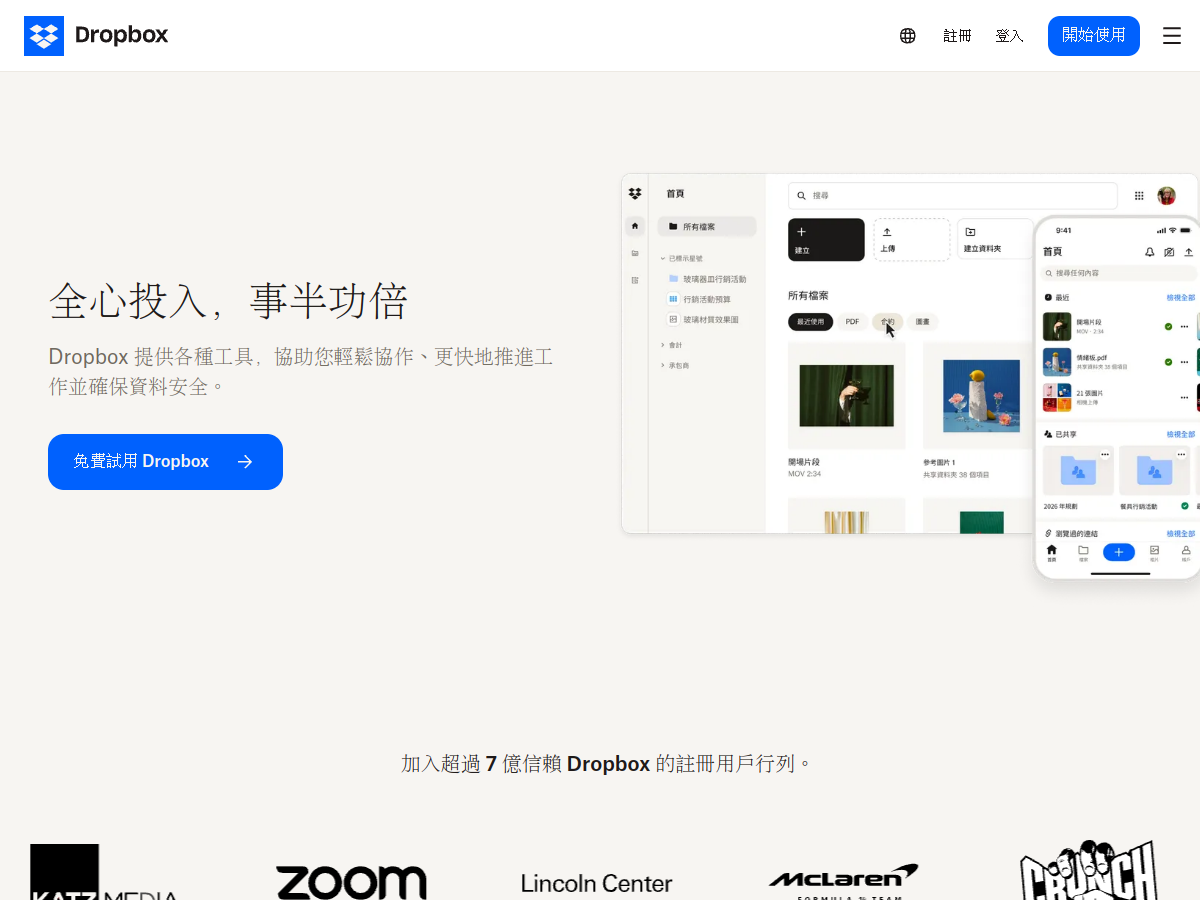Select the 圖畫 filter chip
This screenshot has height=900, width=1200.
[x=923, y=322]
